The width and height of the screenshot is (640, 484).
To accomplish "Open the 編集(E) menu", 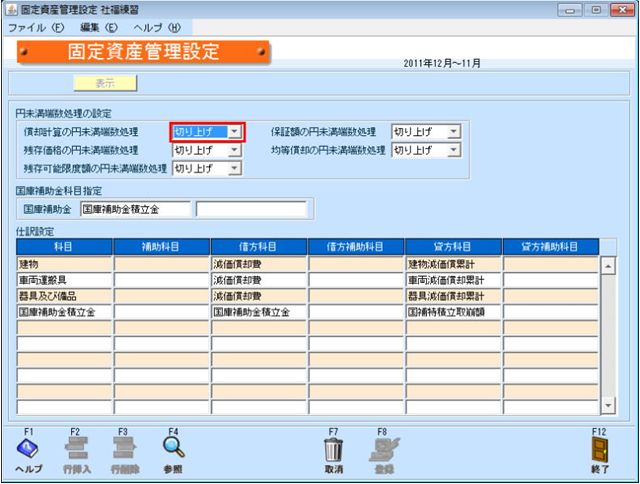I will (x=99, y=28).
